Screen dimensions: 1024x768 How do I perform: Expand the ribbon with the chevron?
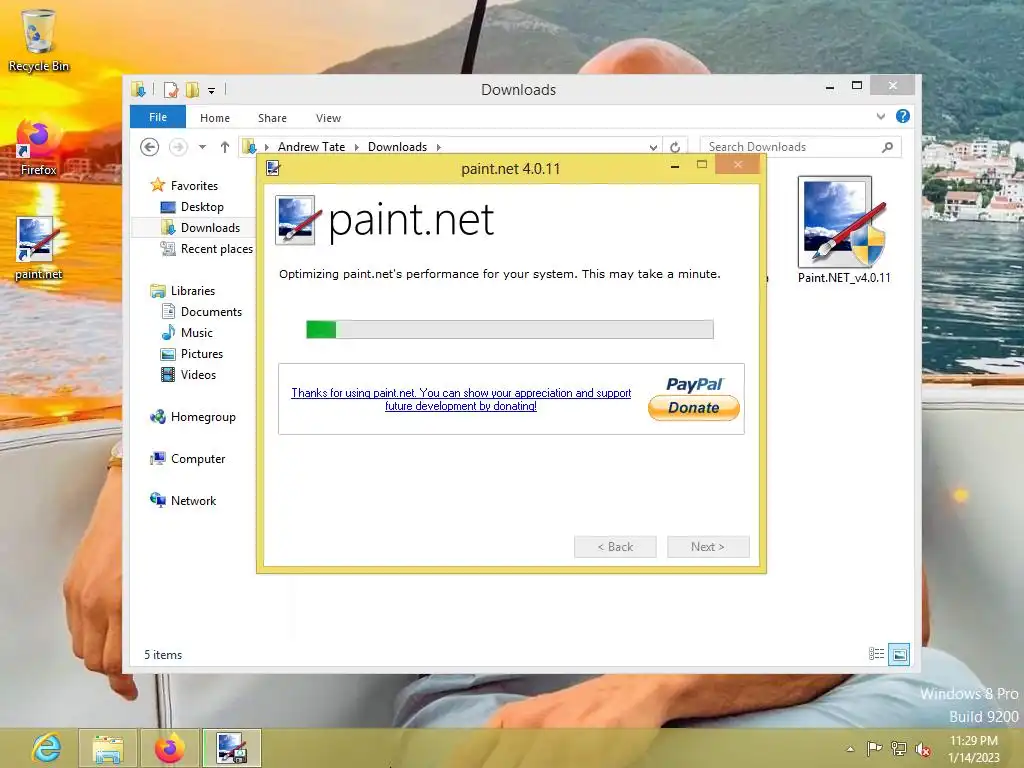tap(880, 116)
